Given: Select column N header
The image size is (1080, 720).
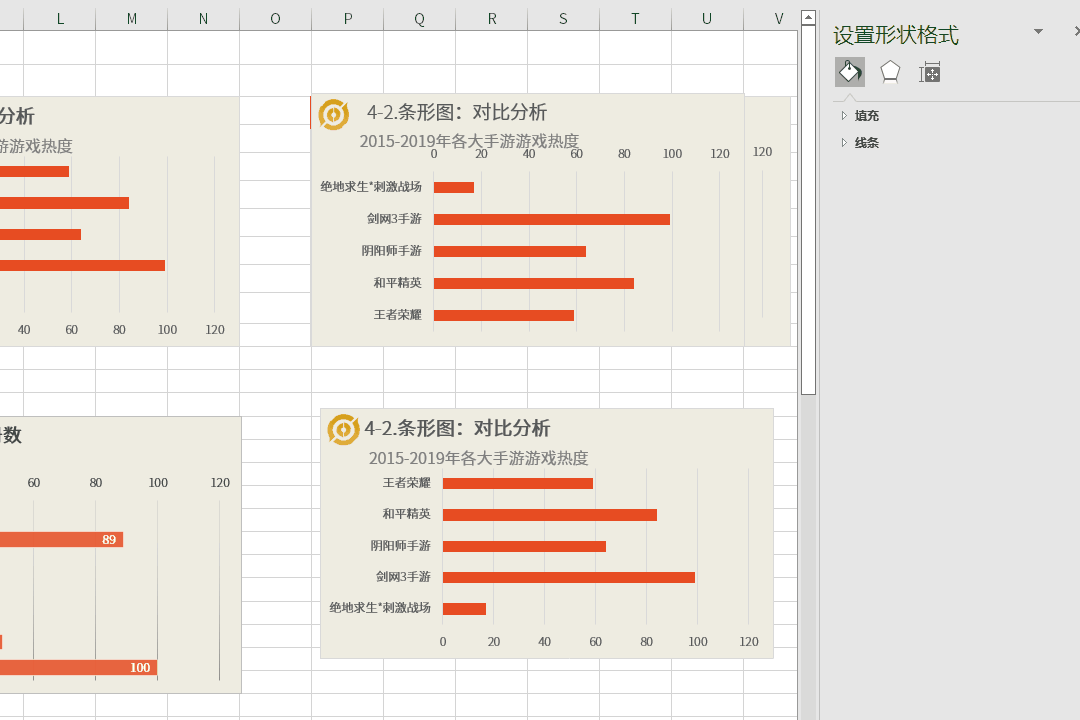Looking at the screenshot, I should pyautogui.click(x=203, y=19).
